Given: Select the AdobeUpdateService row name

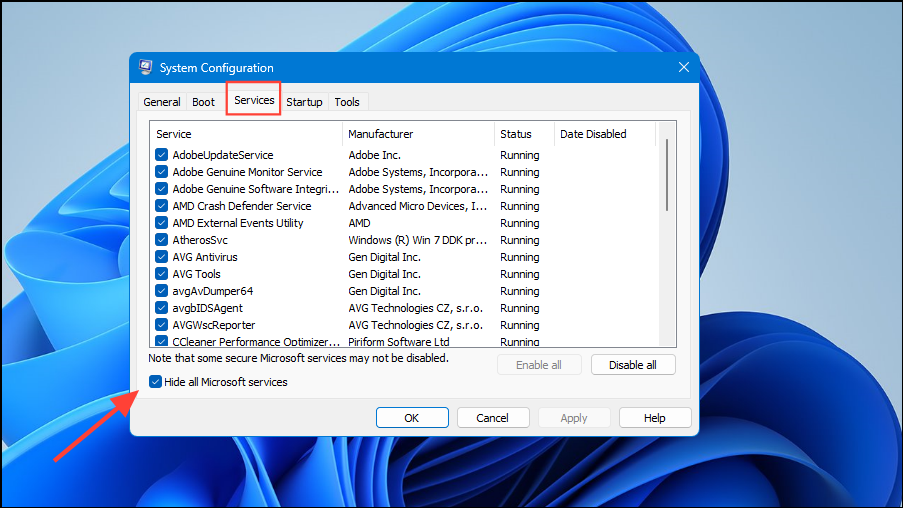Looking at the screenshot, I should coord(223,155).
